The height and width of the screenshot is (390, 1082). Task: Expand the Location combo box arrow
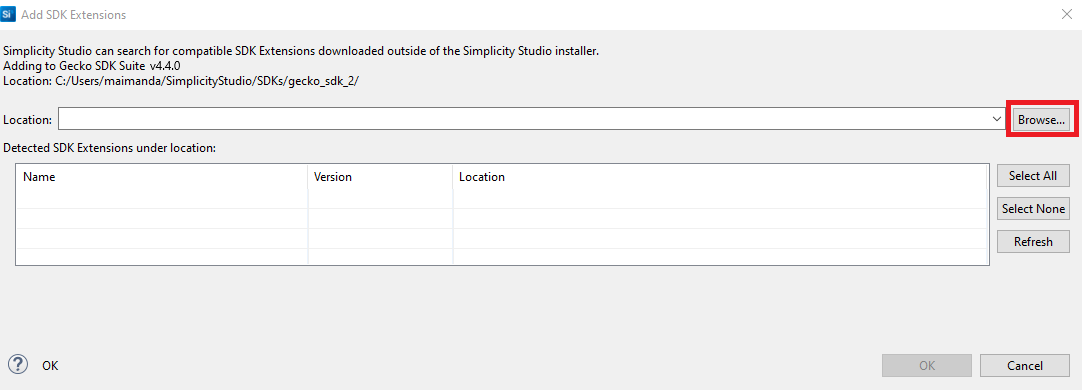pos(996,119)
